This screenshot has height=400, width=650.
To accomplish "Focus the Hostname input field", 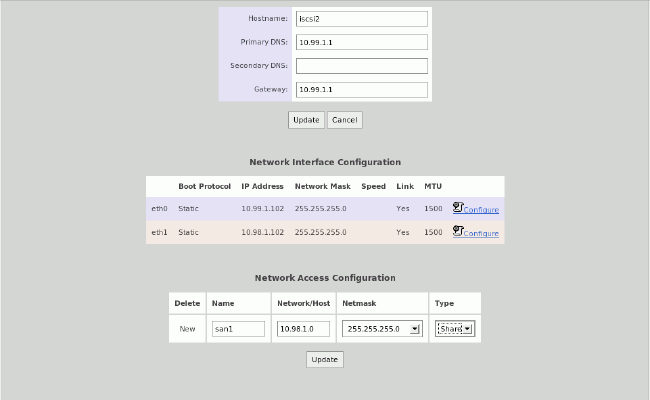I will click(x=362, y=19).
